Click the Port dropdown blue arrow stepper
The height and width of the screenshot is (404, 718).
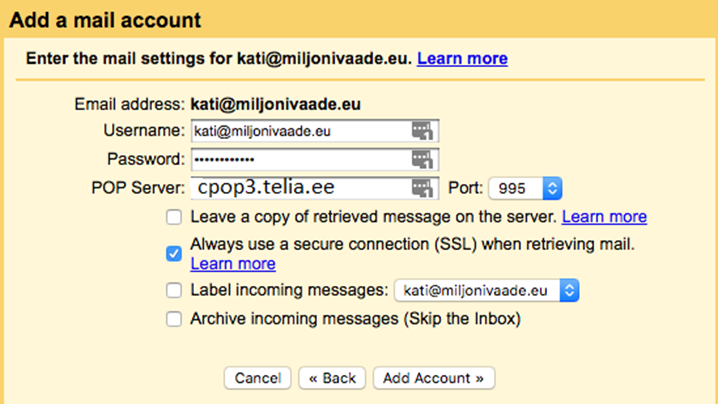552,188
